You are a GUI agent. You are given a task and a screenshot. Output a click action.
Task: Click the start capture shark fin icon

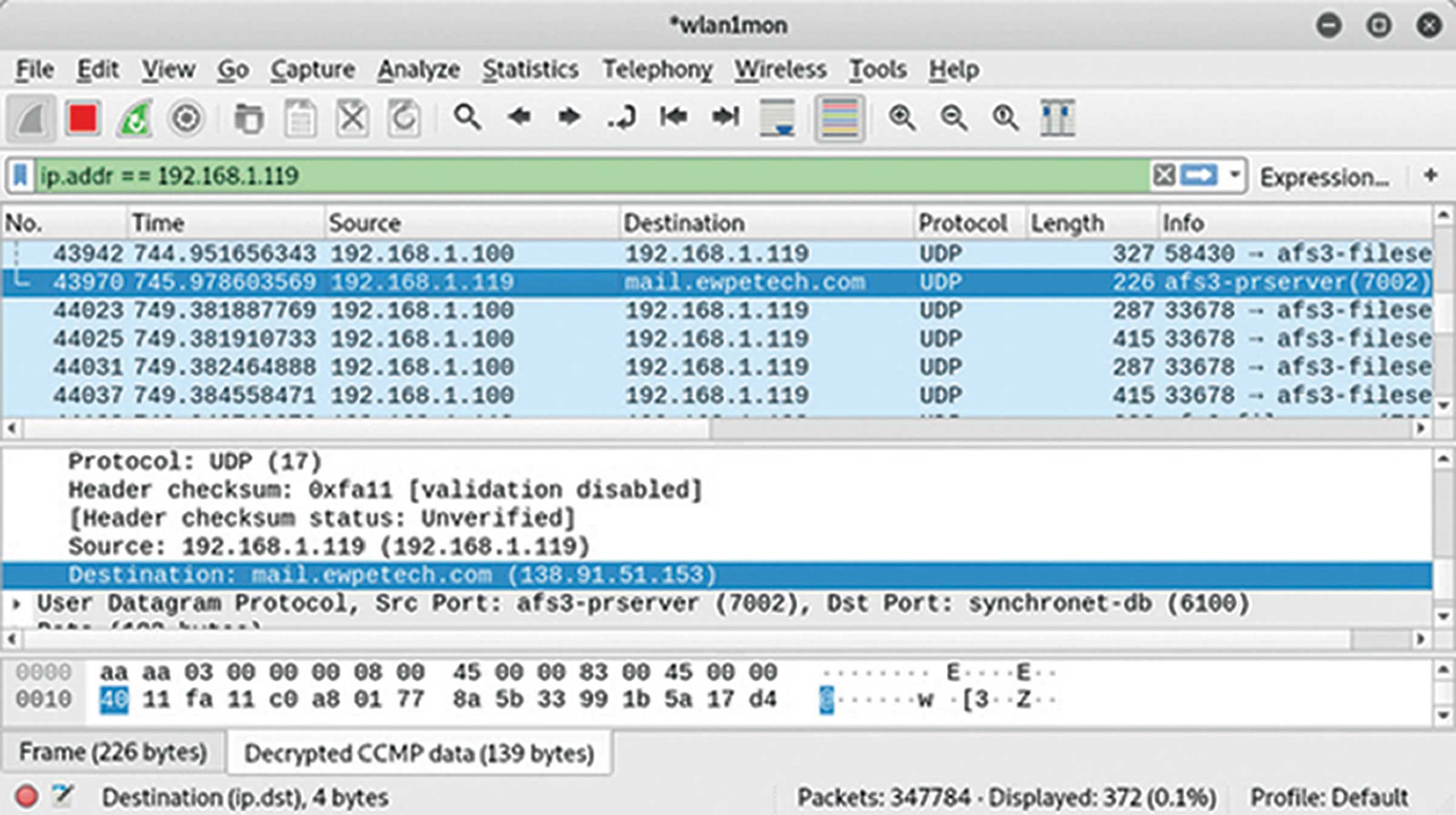pos(32,118)
